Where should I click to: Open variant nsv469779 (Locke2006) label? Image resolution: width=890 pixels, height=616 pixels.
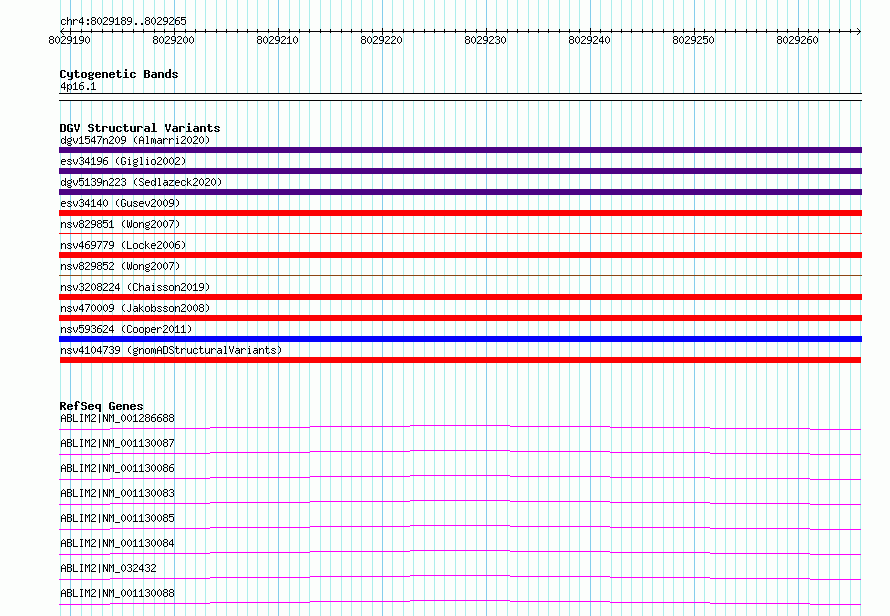pos(123,245)
